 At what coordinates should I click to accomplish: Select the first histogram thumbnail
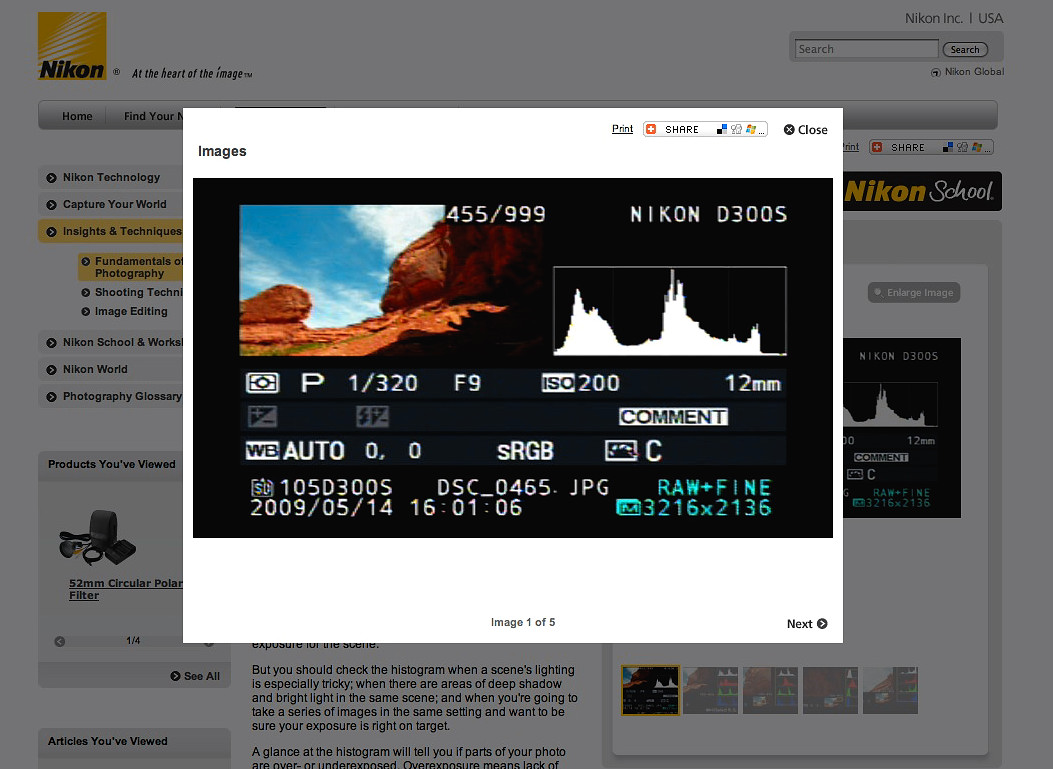(x=650, y=690)
